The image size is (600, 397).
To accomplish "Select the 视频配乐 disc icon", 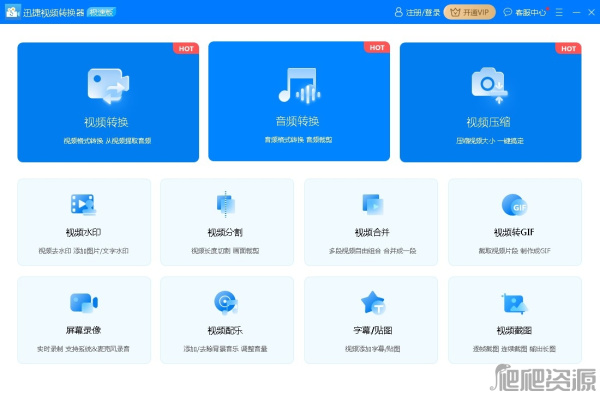I will [x=226, y=302].
